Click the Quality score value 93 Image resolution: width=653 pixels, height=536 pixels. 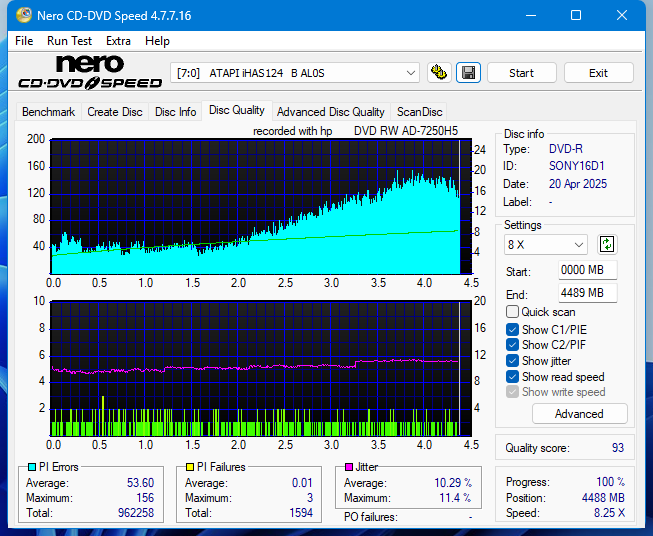(x=618, y=448)
